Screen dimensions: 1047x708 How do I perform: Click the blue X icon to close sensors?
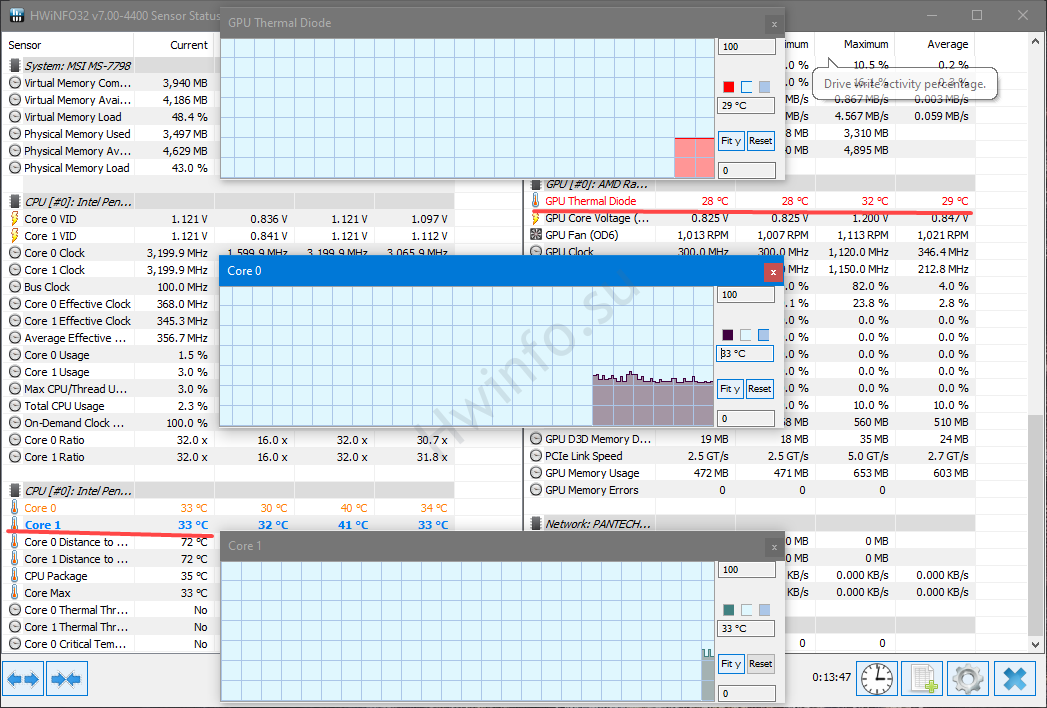point(1014,679)
